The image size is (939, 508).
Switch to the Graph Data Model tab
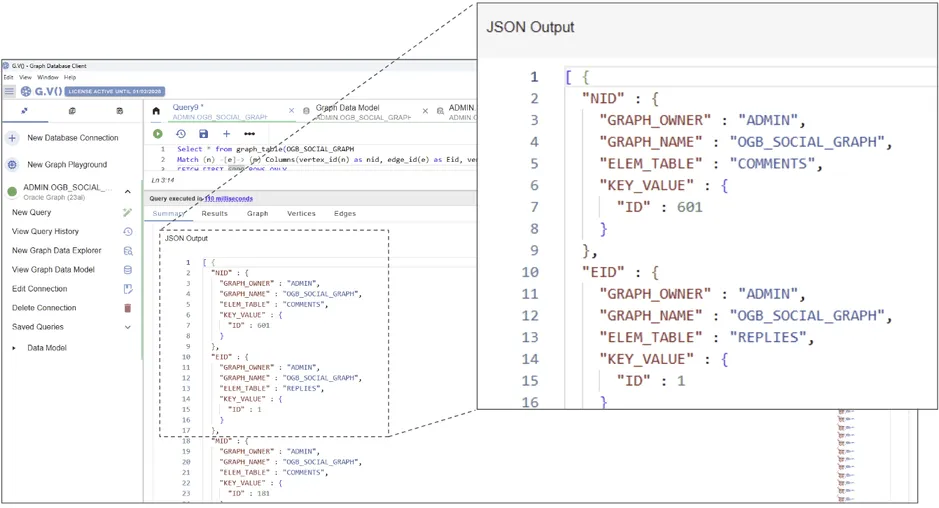point(364,111)
